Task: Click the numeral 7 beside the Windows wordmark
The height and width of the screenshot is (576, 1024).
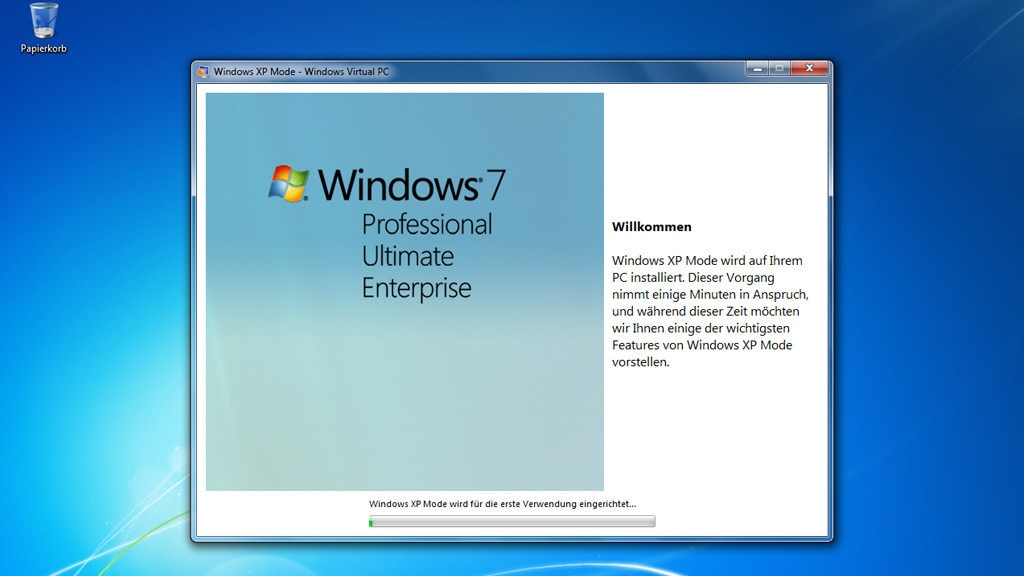Action: (495, 185)
